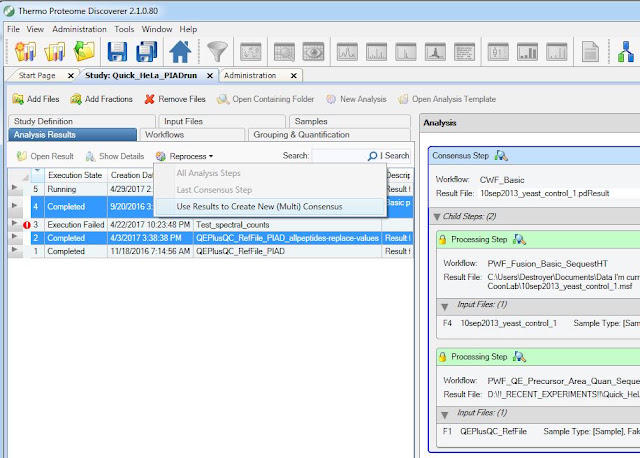Click the second bar-chart study icon in toolbar
640x458 pixels.
pos(55,52)
